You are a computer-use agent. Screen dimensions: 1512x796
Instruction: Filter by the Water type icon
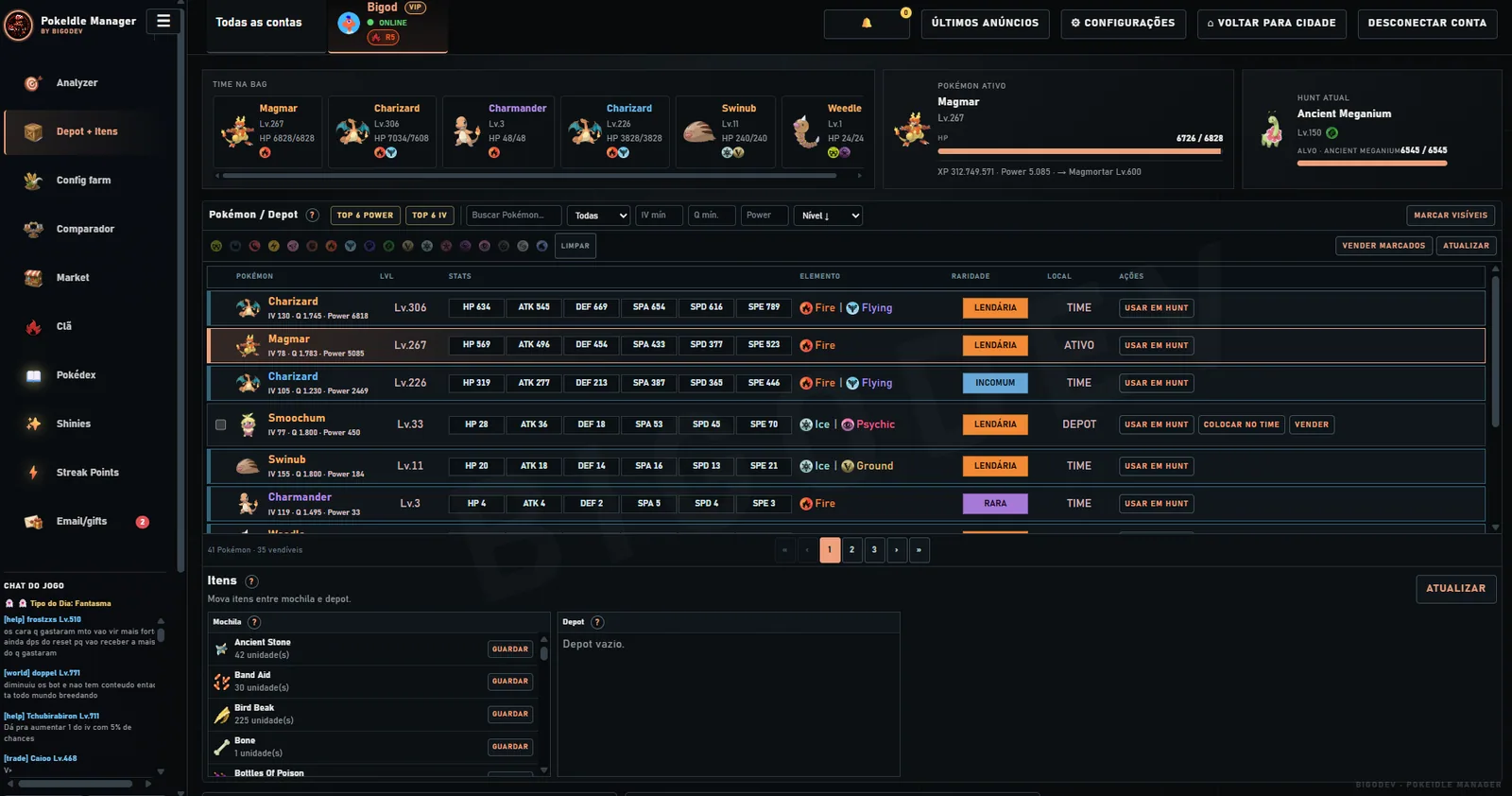(x=541, y=246)
